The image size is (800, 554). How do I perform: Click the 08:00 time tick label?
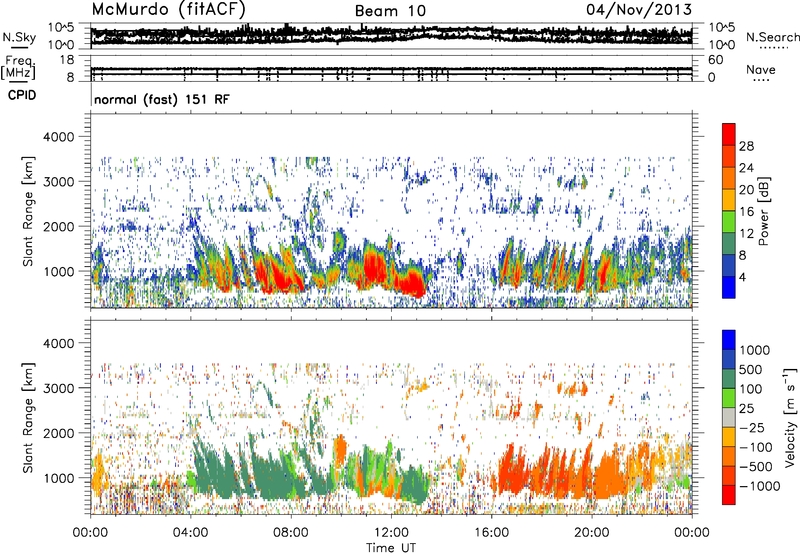[291, 533]
